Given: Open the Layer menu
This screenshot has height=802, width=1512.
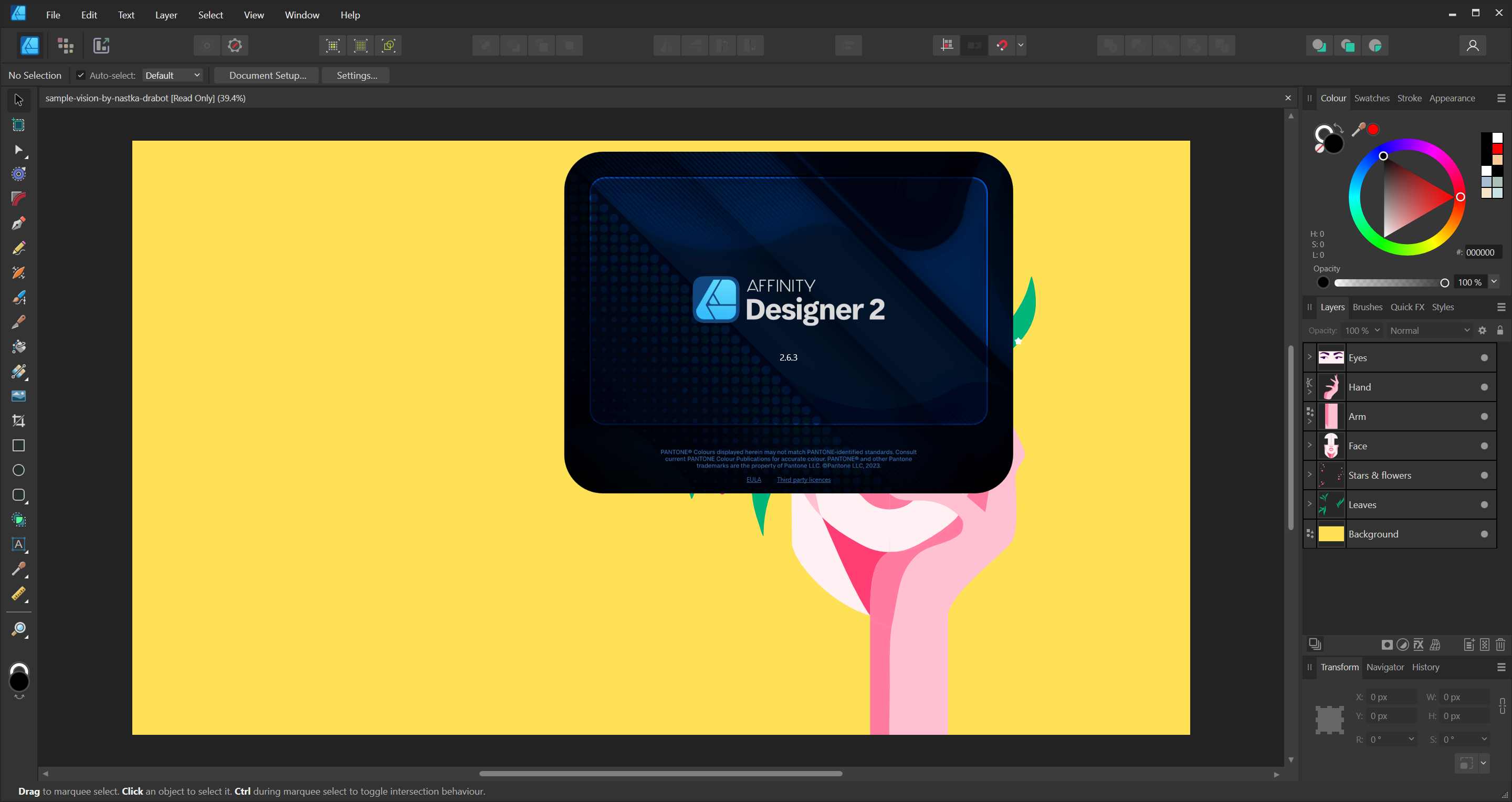Looking at the screenshot, I should (x=166, y=15).
